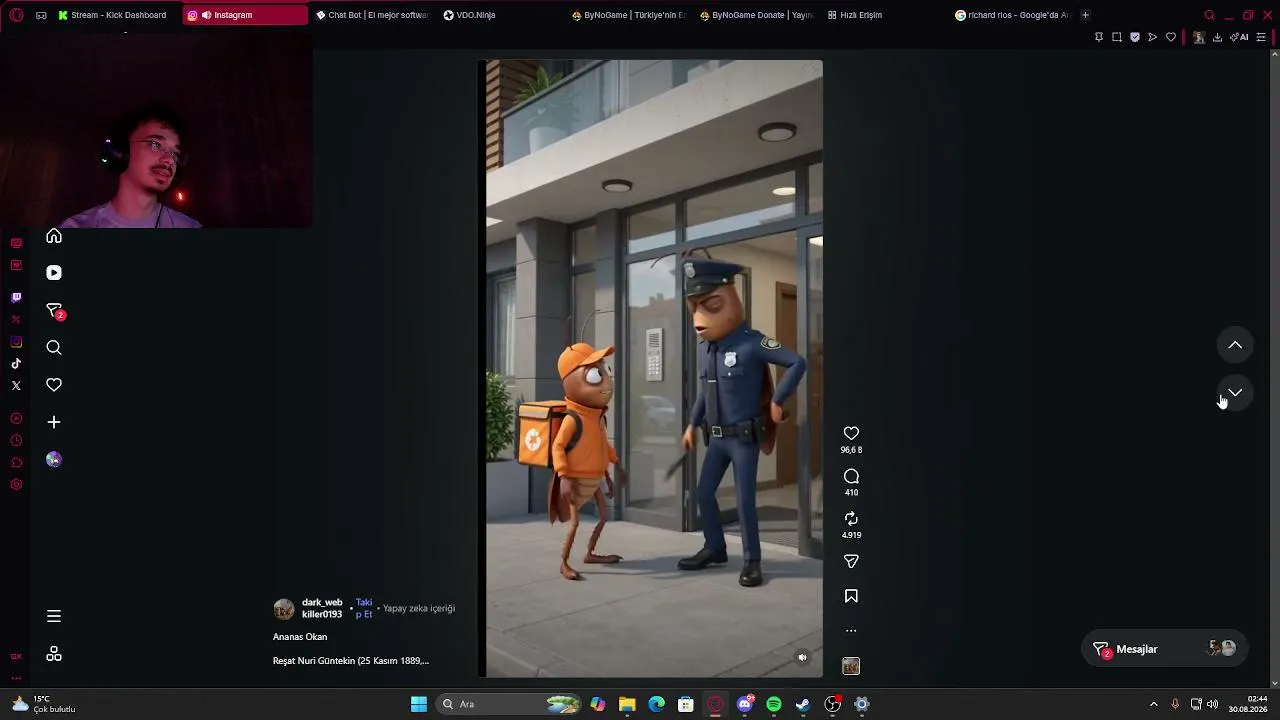1280x720 pixels.
Task: Switch to the Instagram tab
Action: pos(245,15)
